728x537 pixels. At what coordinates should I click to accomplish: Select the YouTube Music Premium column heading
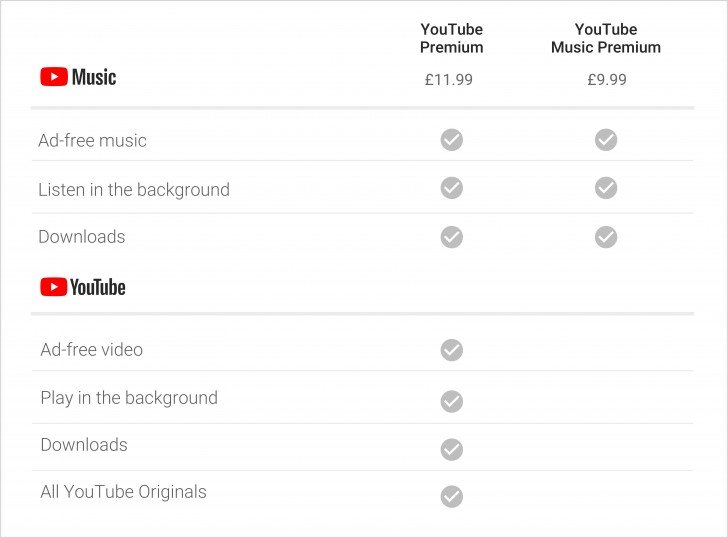click(x=606, y=38)
